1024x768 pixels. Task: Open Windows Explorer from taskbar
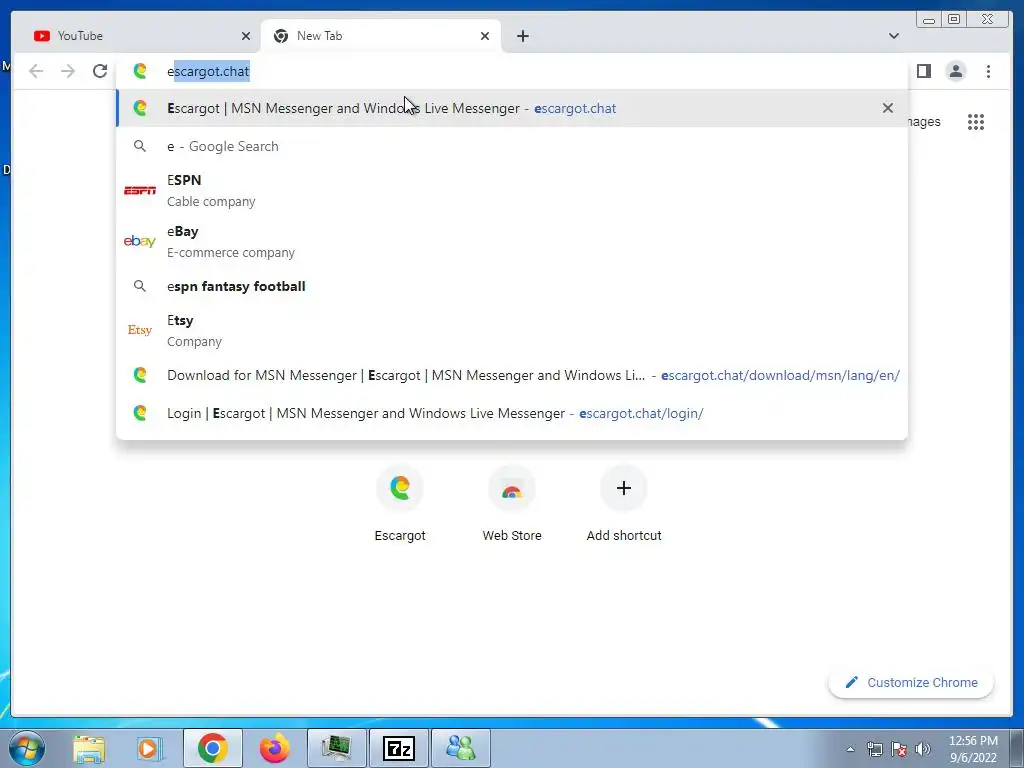click(89, 748)
